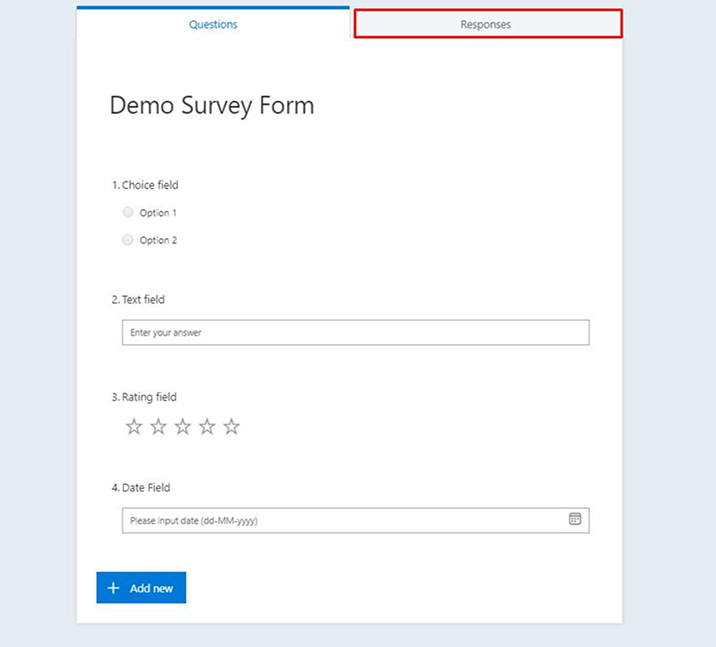Select the Choice field question label

click(x=145, y=185)
